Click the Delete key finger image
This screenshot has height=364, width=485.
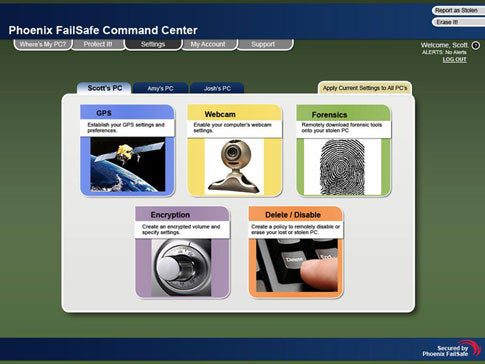[x=297, y=265]
